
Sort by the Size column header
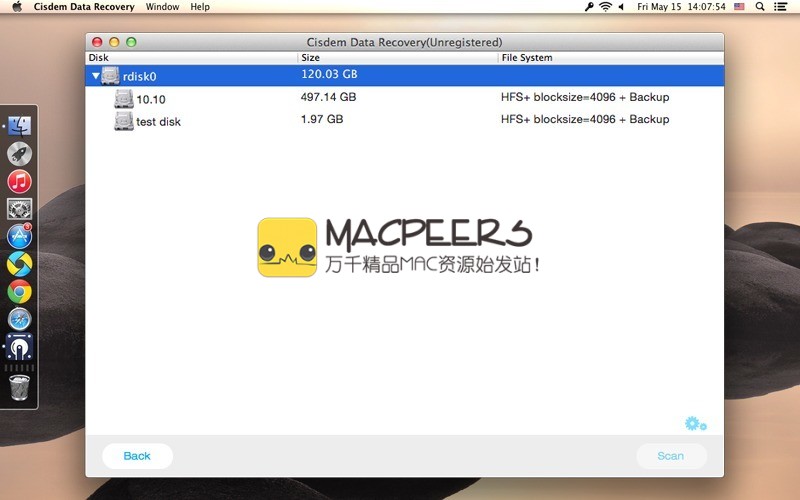397,58
